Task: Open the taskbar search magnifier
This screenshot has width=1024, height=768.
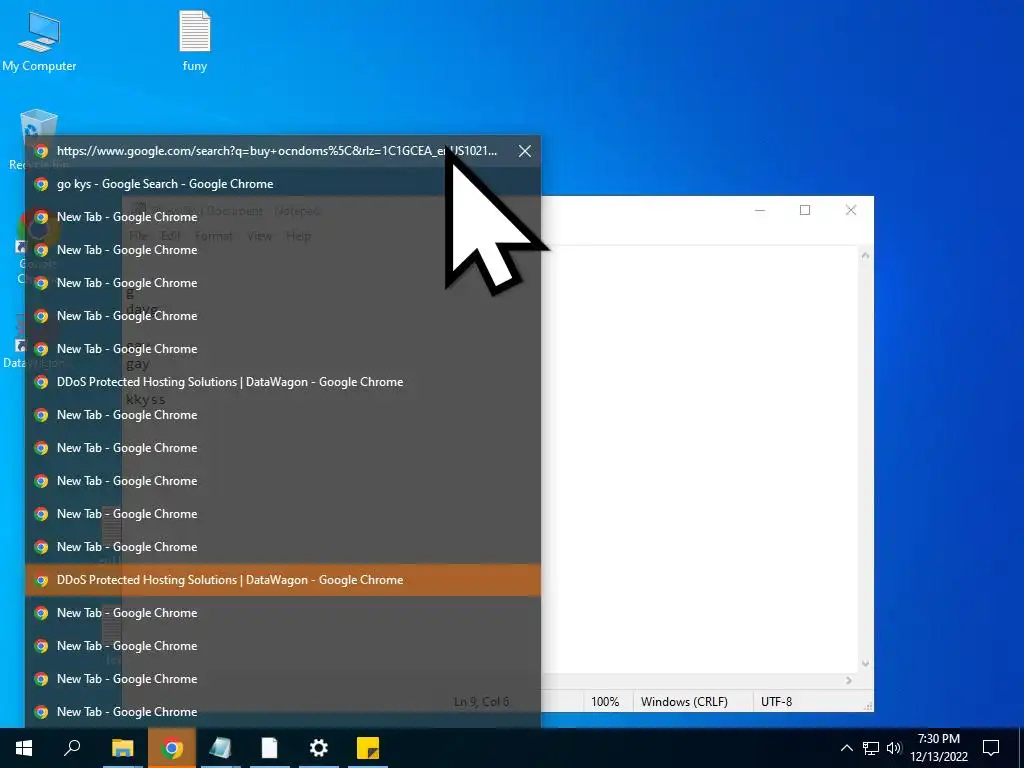Action: 72,748
